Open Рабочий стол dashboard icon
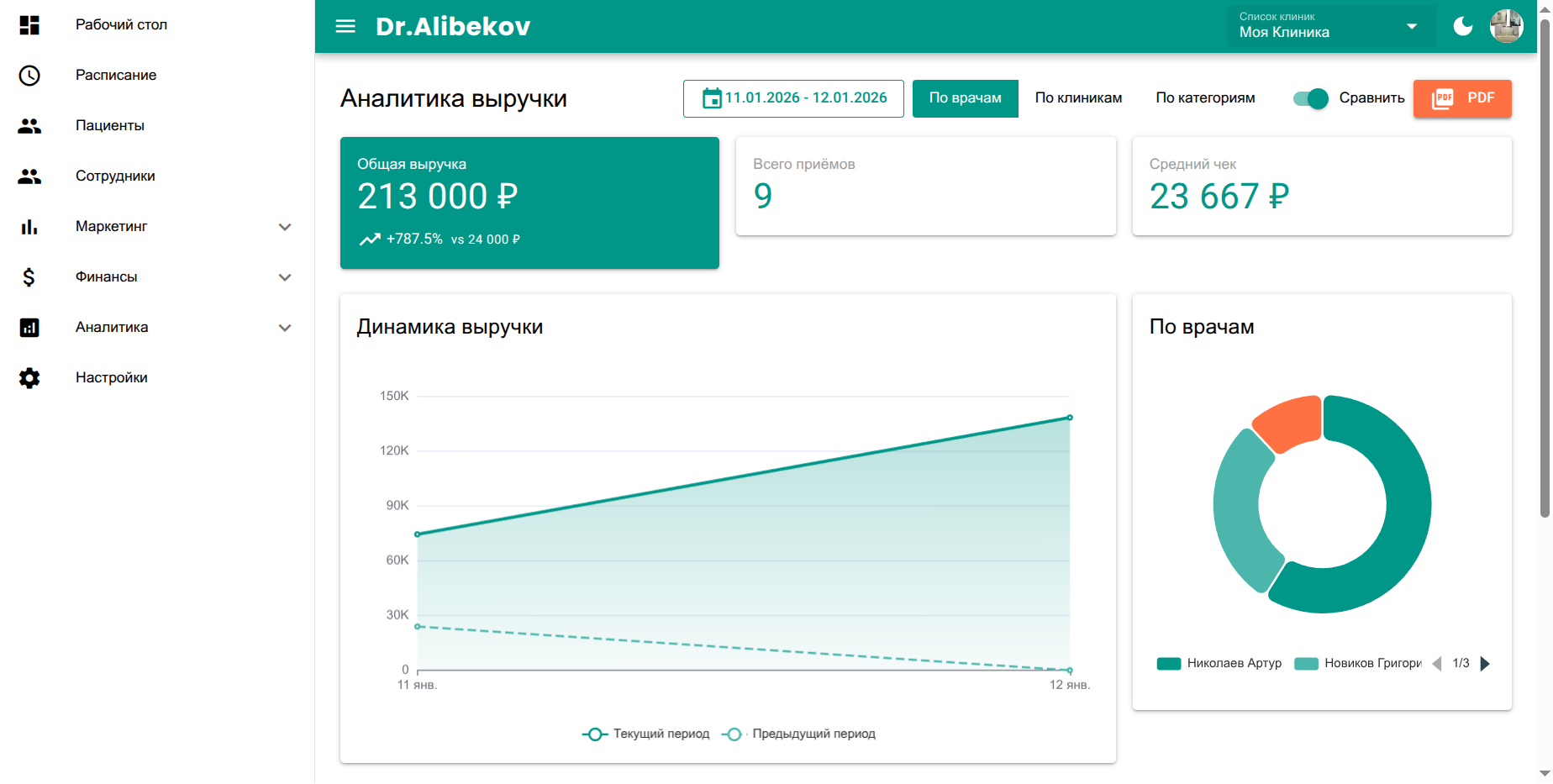The image size is (1553, 784). [29, 25]
